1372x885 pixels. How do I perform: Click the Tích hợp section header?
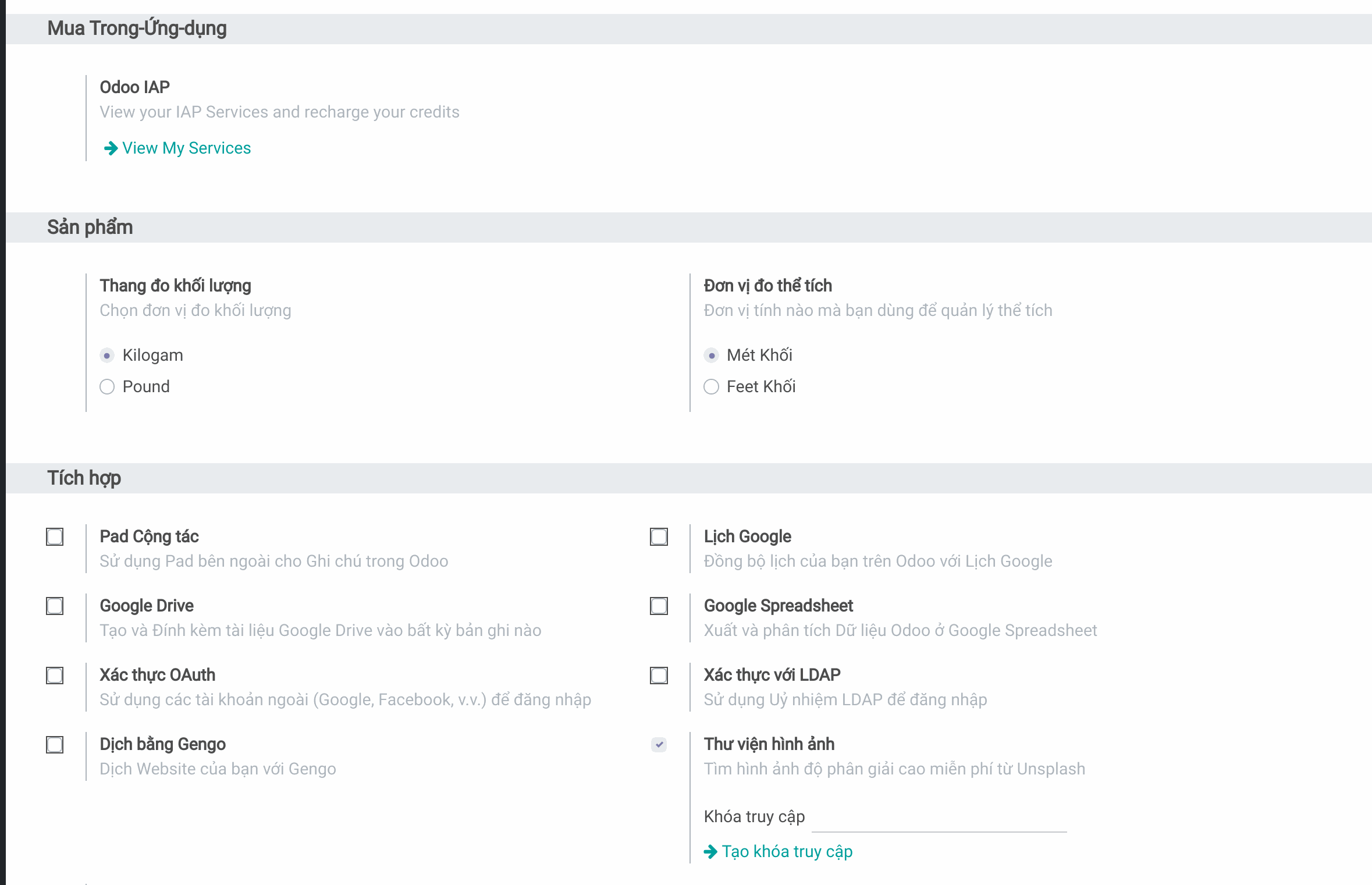coord(84,478)
